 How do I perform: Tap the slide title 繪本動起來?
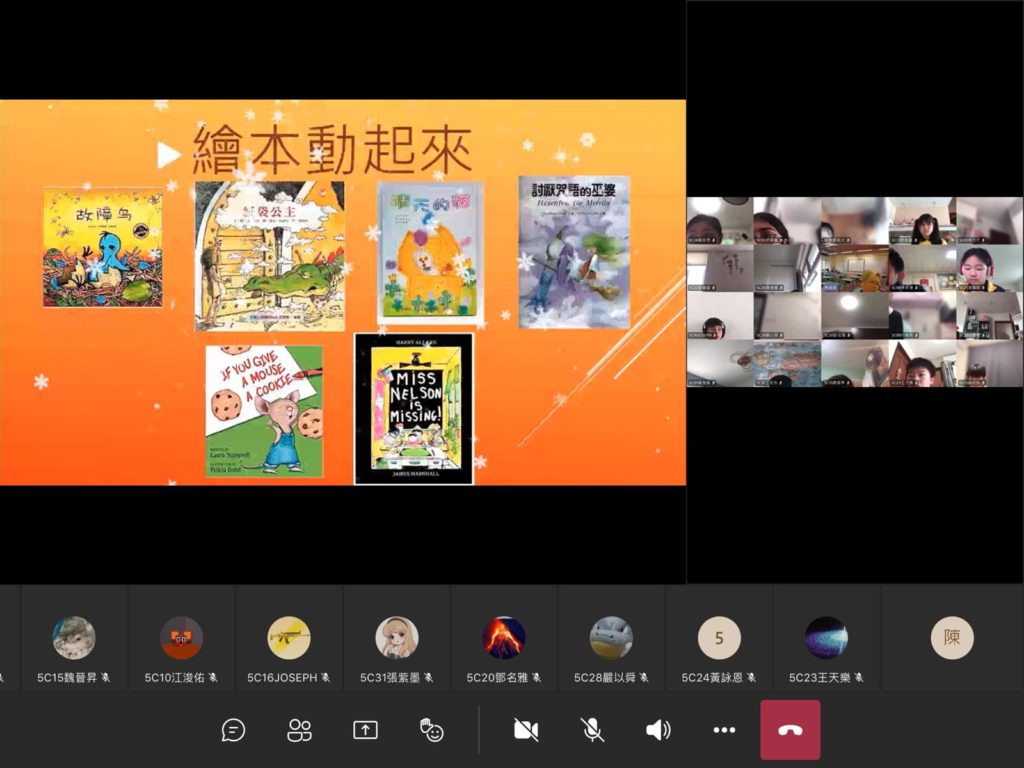pyautogui.click(x=332, y=150)
